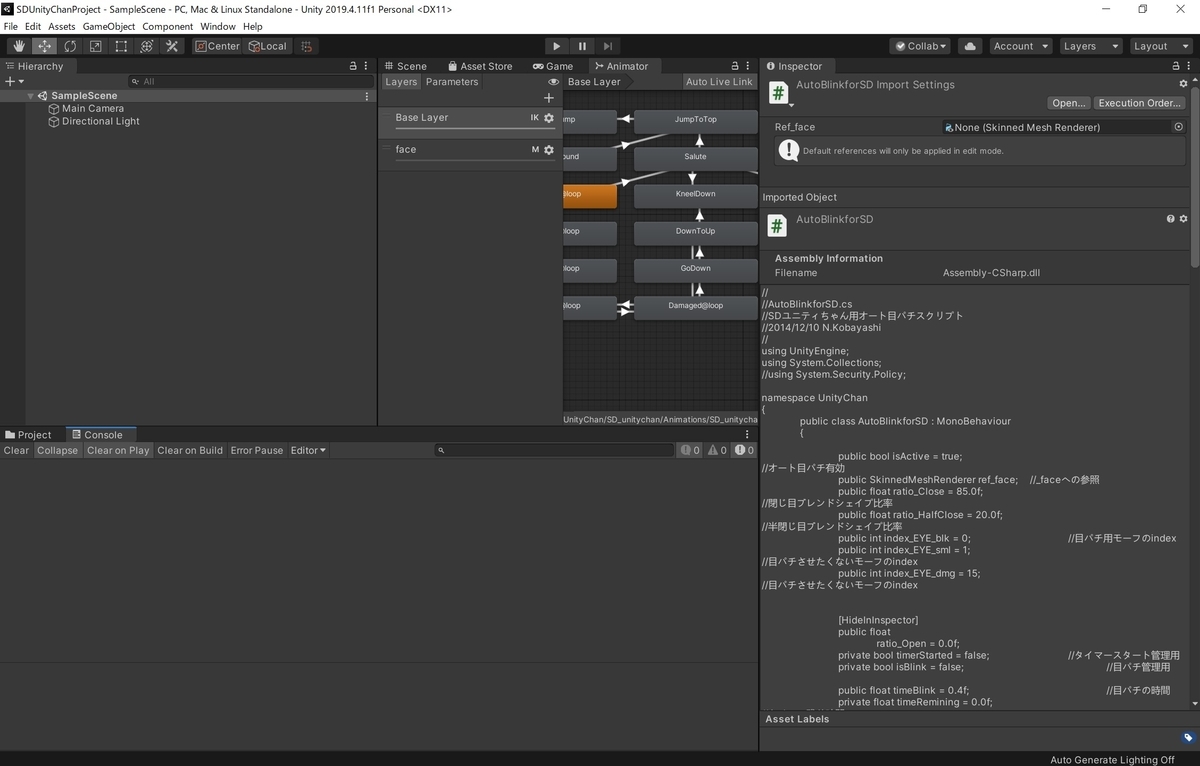
Task: Toggle Local handle rotation
Action: tap(267, 46)
